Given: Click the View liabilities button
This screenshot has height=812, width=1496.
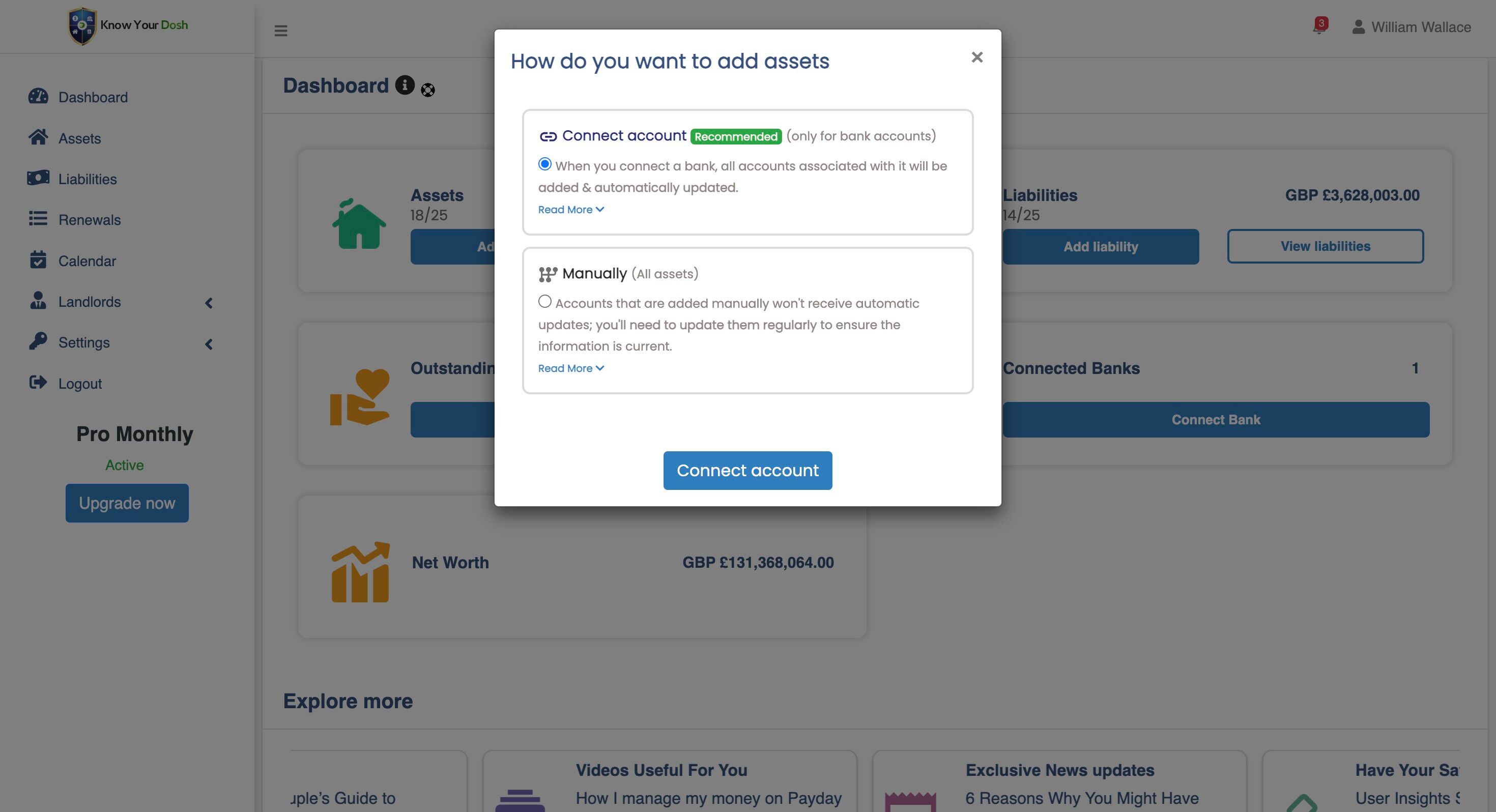Looking at the screenshot, I should tap(1325, 246).
